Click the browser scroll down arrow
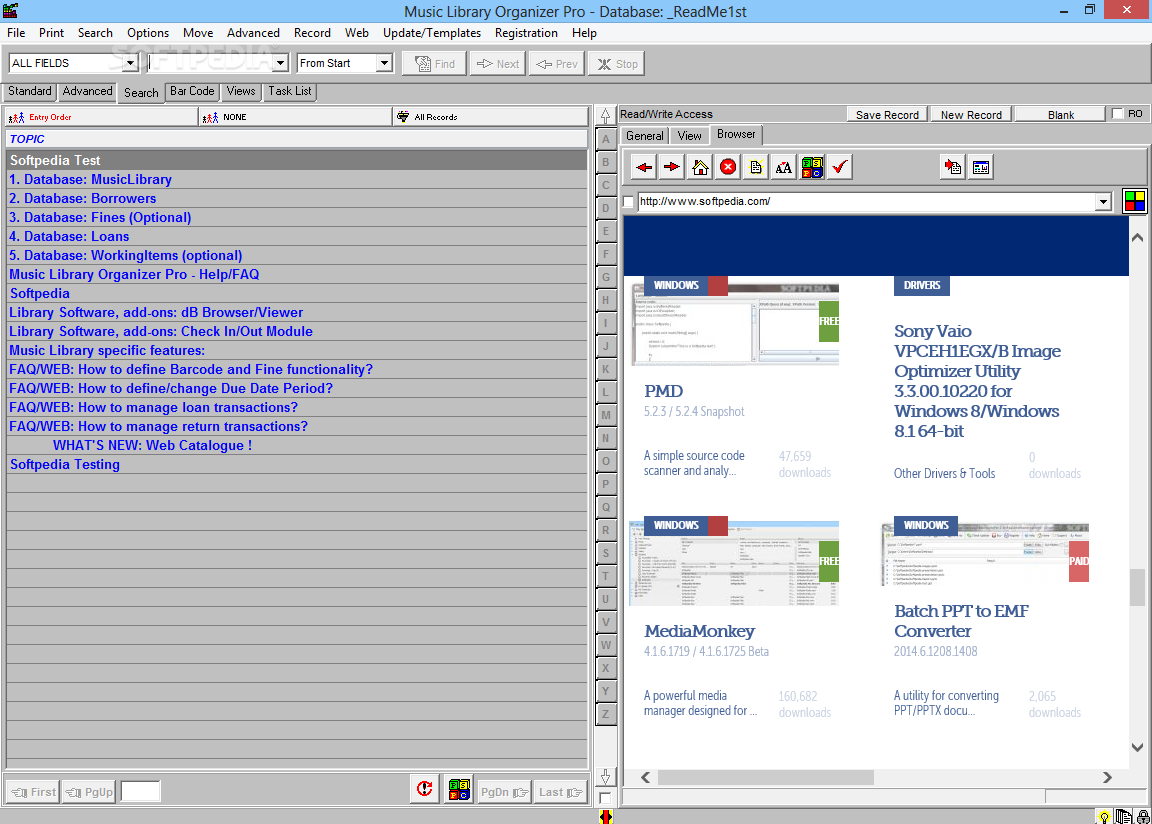 pos(1137,748)
